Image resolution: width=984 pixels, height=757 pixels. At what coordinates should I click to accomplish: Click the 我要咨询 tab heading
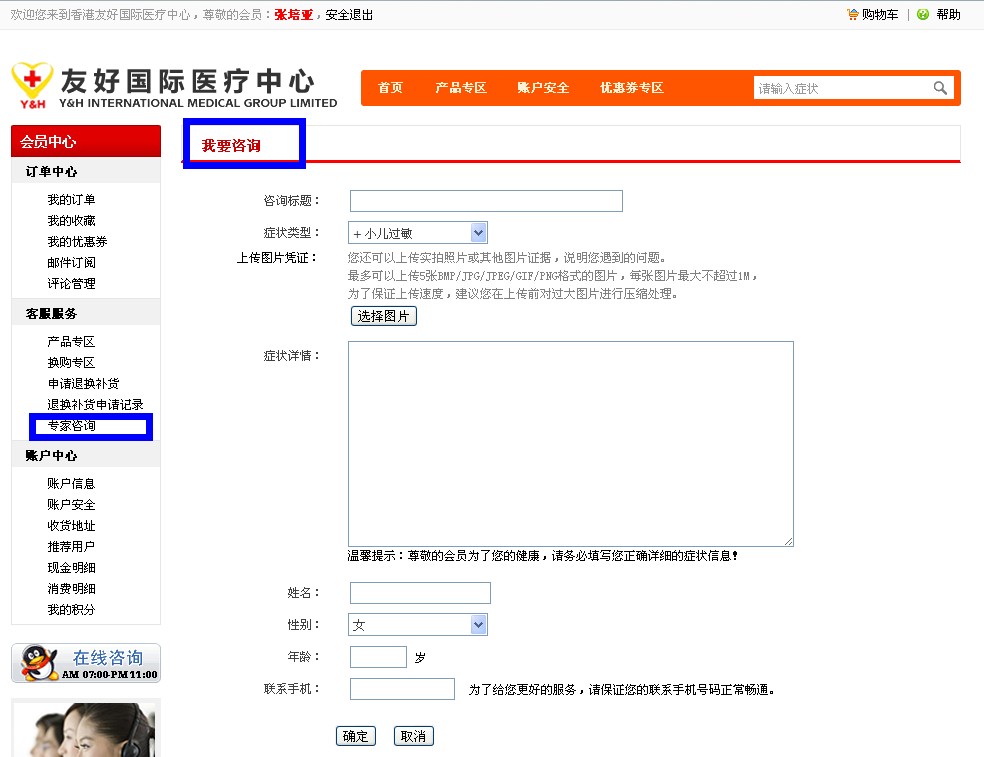pyautogui.click(x=231, y=145)
